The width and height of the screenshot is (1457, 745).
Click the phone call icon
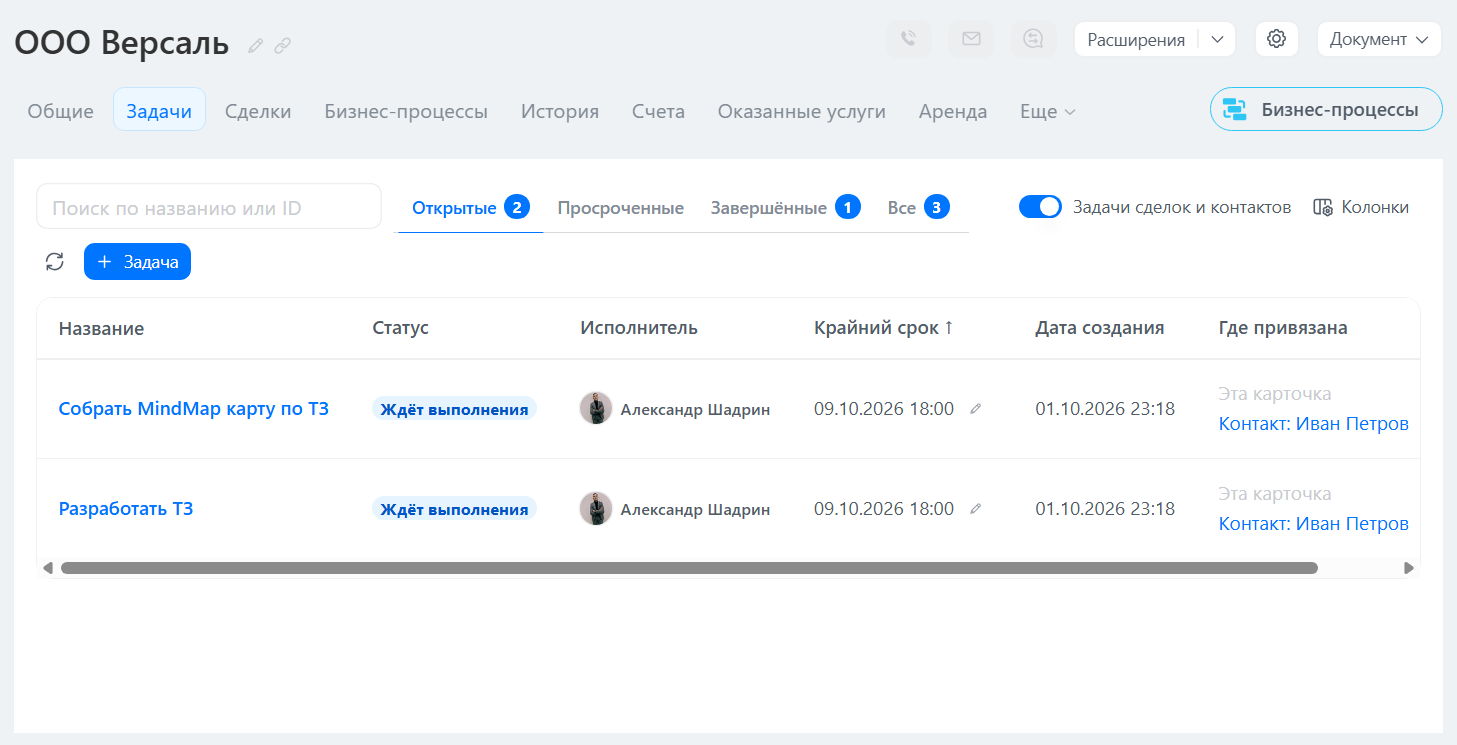(908, 39)
